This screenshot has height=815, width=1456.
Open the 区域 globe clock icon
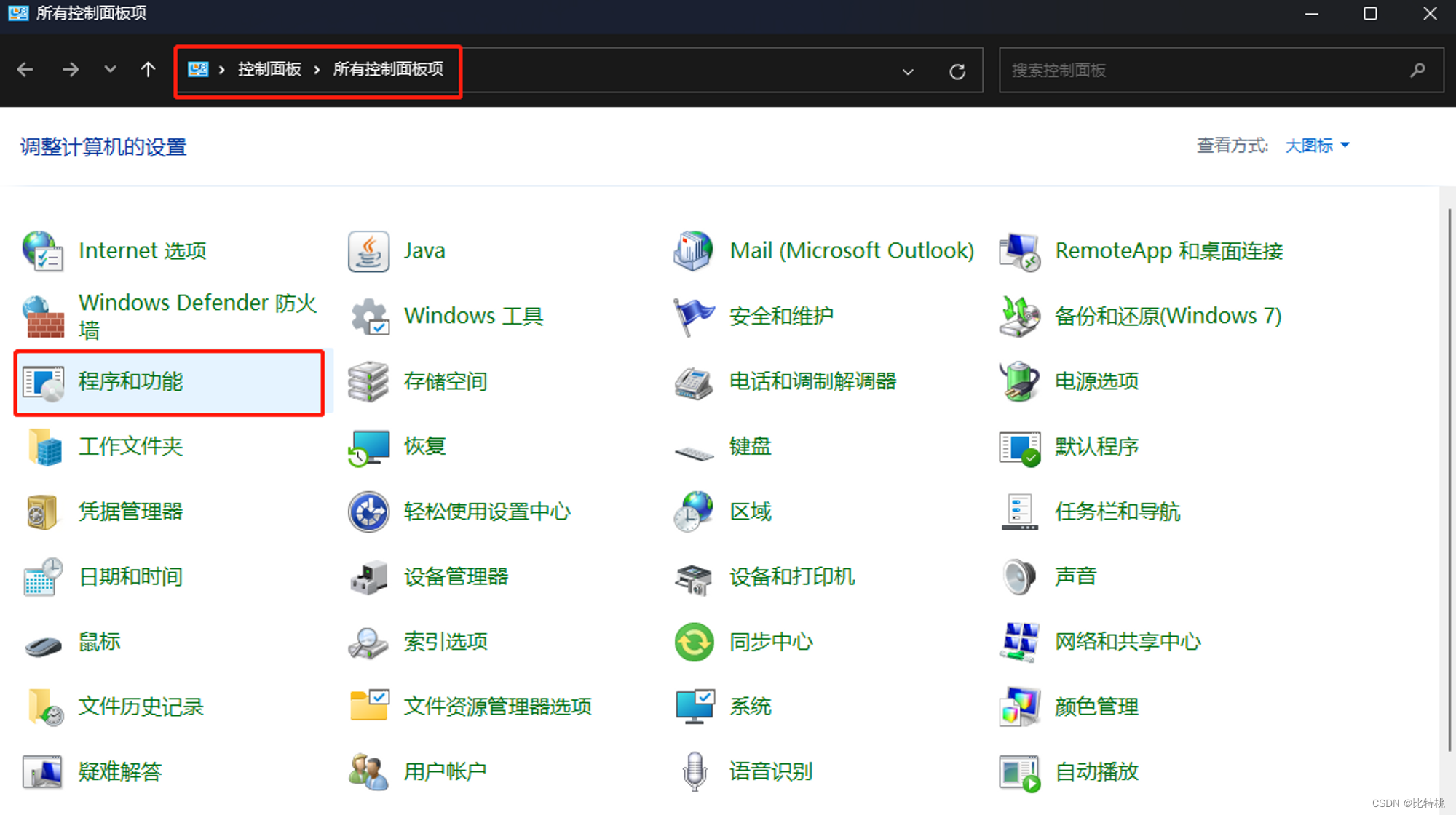694,512
